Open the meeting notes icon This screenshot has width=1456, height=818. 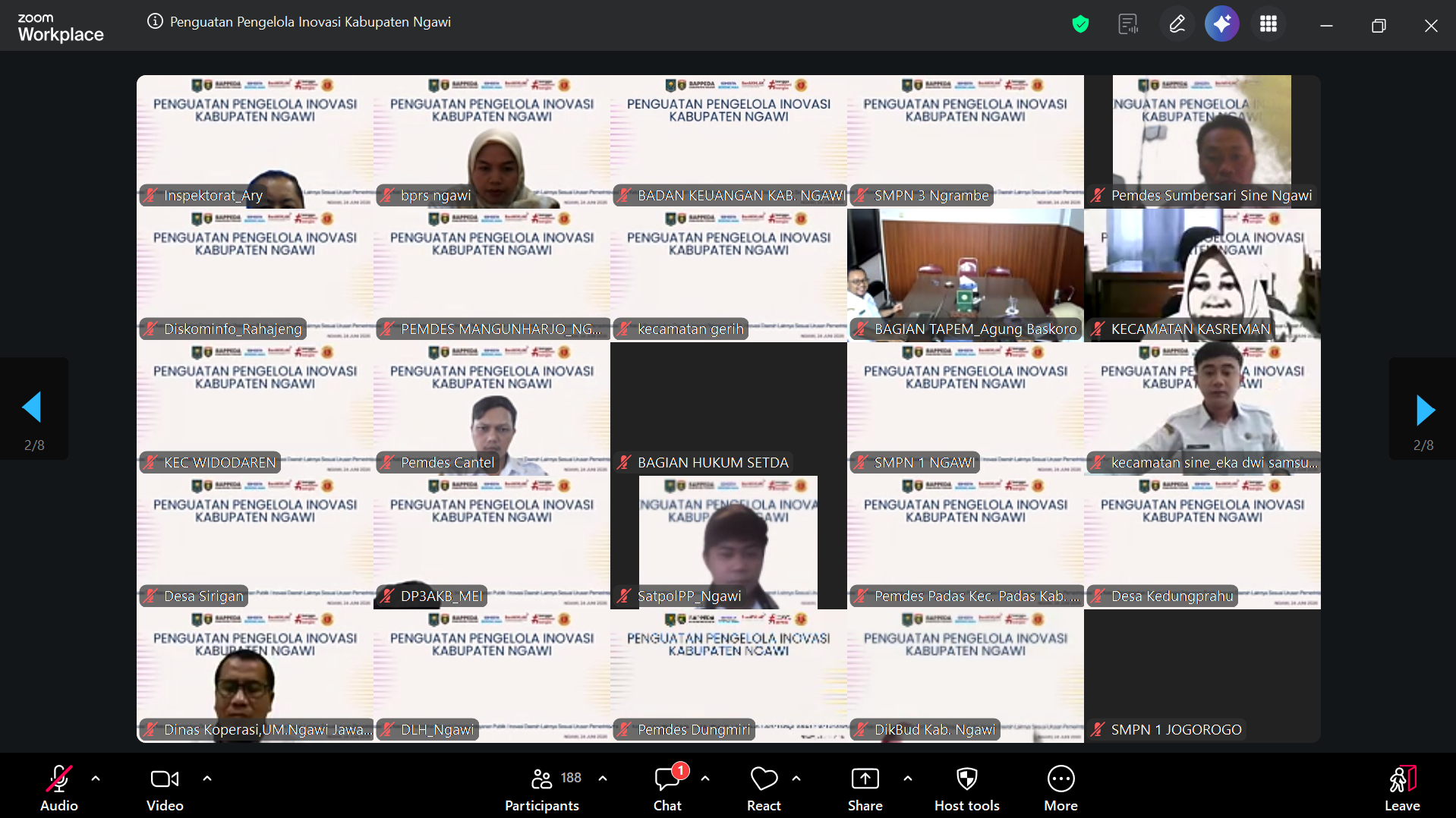tap(1128, 24)
